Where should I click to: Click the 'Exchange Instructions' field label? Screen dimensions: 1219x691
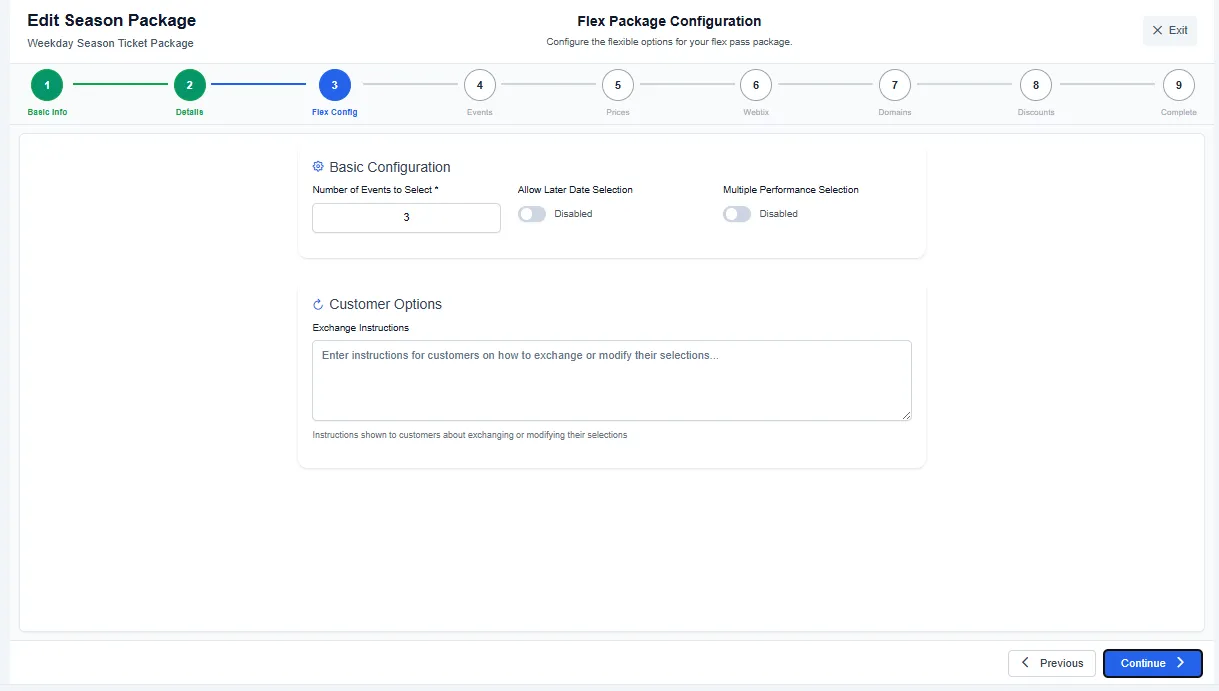(361, 328)
